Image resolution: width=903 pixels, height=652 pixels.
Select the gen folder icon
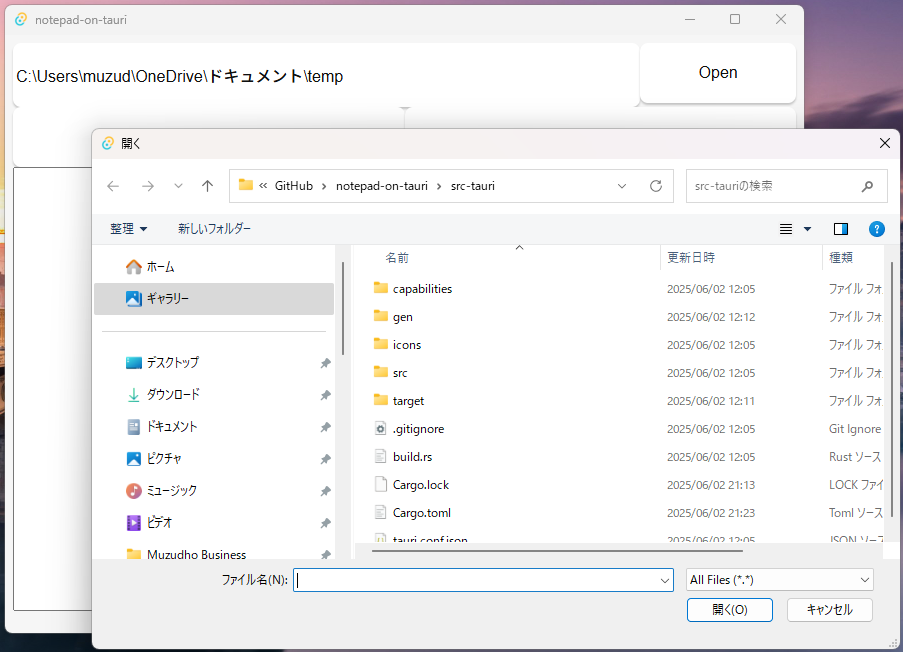tap(380, 316)
